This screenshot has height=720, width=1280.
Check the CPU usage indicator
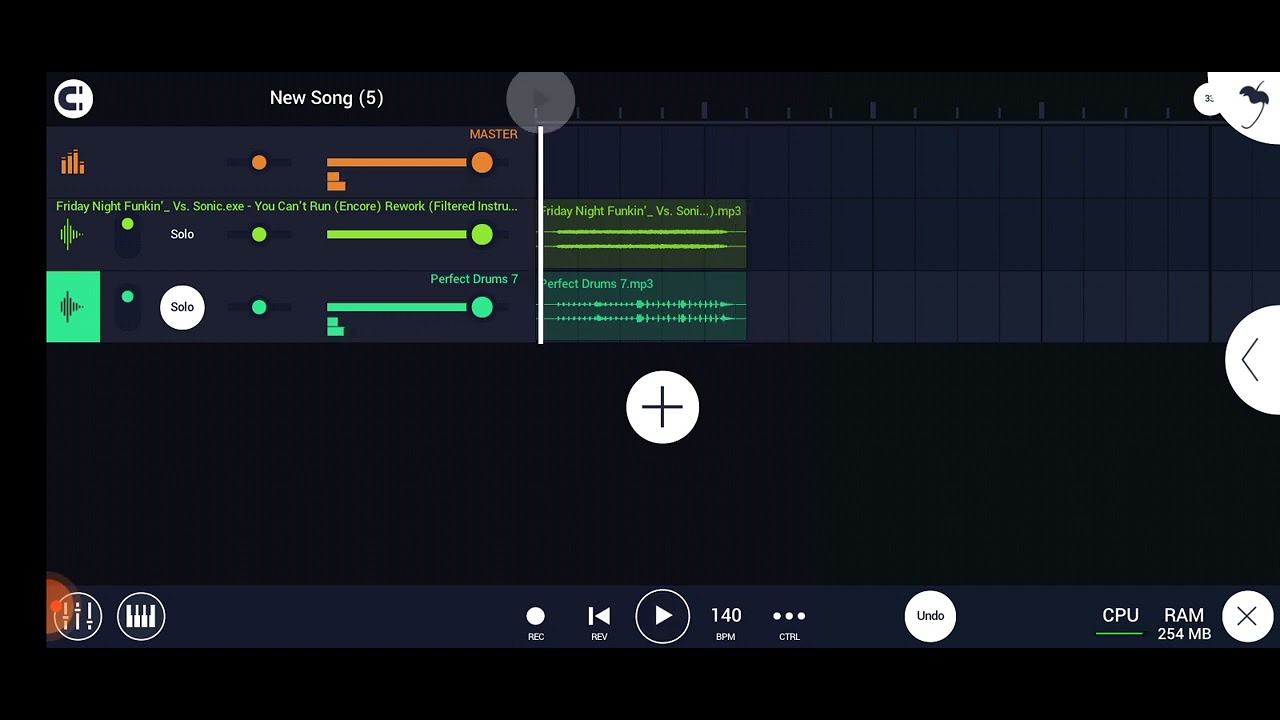coord(1120,620)
